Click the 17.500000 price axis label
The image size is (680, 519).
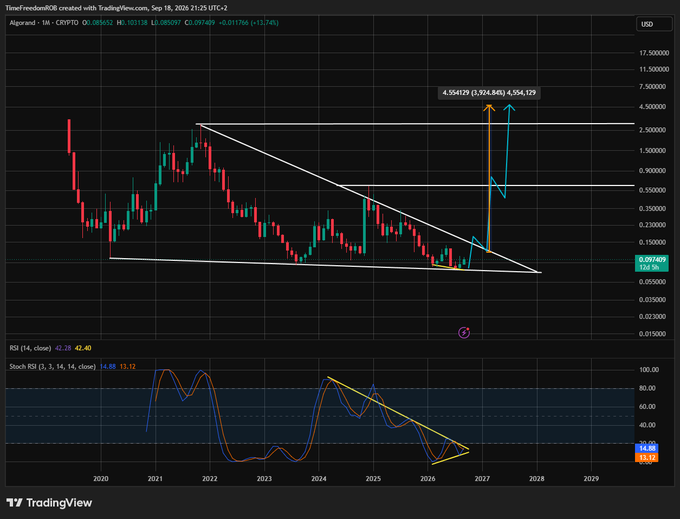pos(653,53)
